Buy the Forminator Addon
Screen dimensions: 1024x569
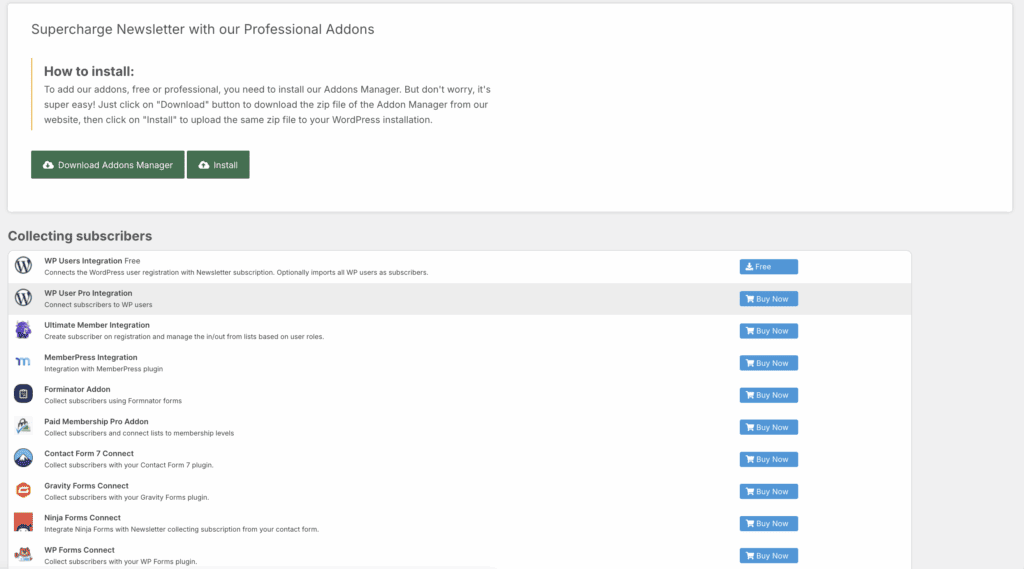coord(769,395)
